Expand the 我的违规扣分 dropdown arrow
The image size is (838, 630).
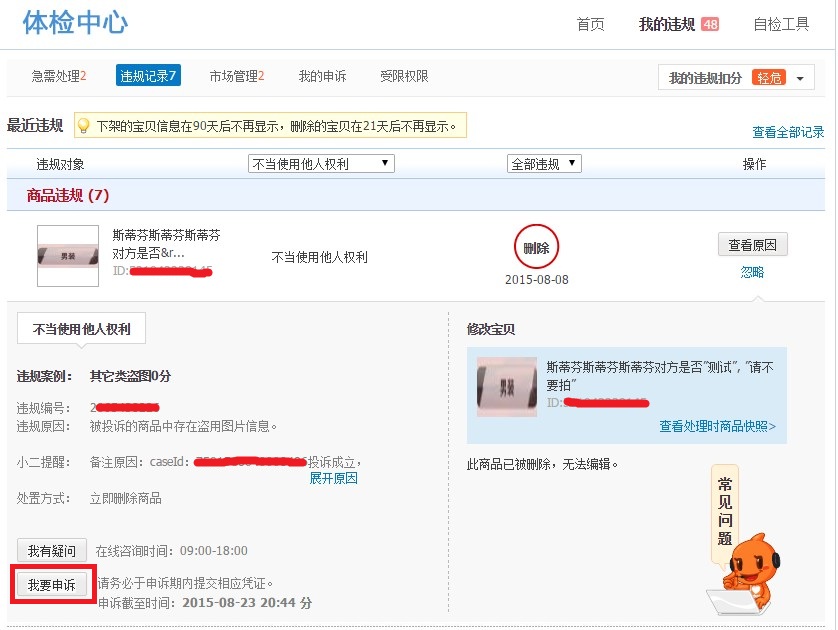[800, 79]
